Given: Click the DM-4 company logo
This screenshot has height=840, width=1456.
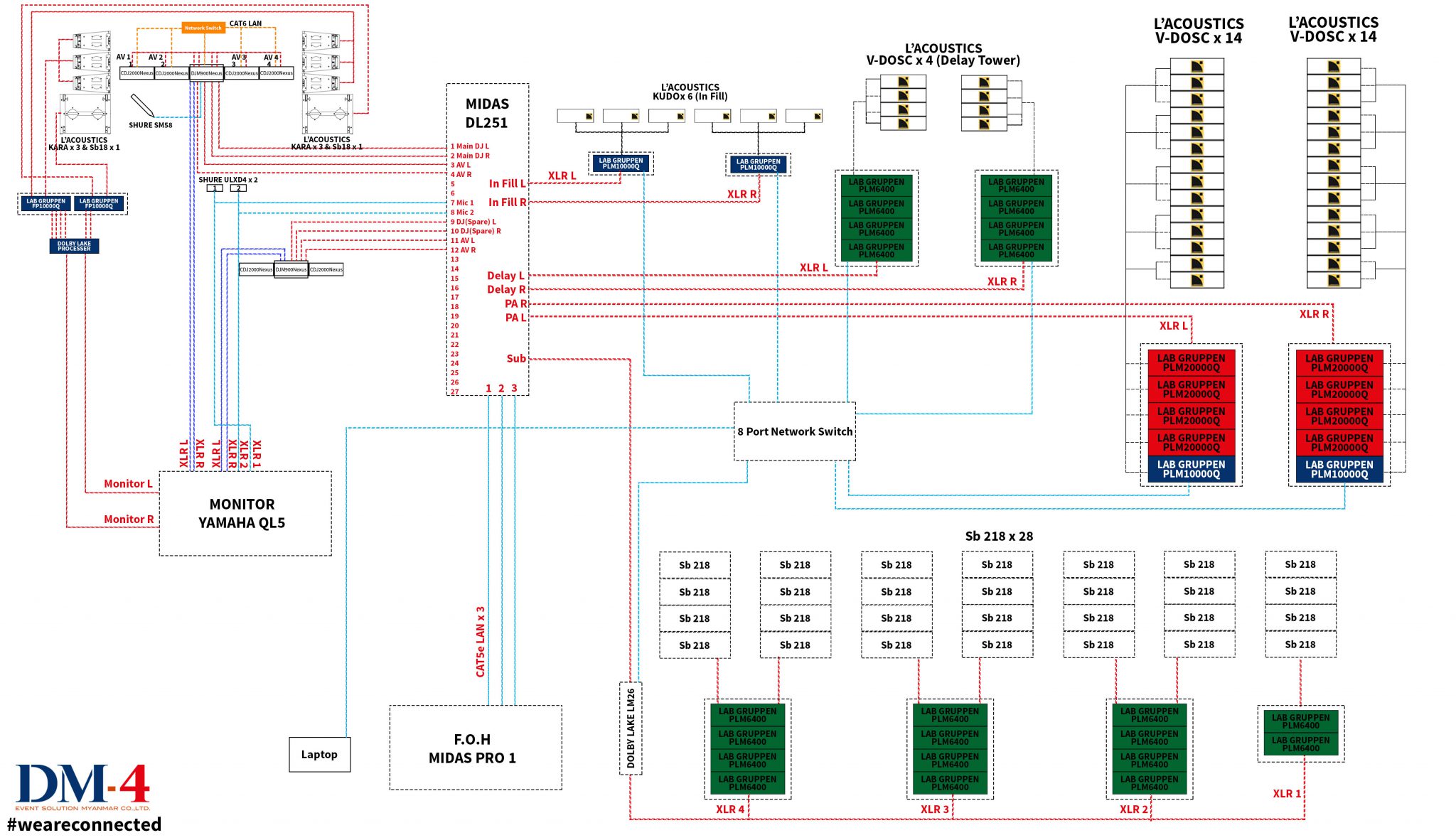Looking at the screenshot, I should [83, 787].
